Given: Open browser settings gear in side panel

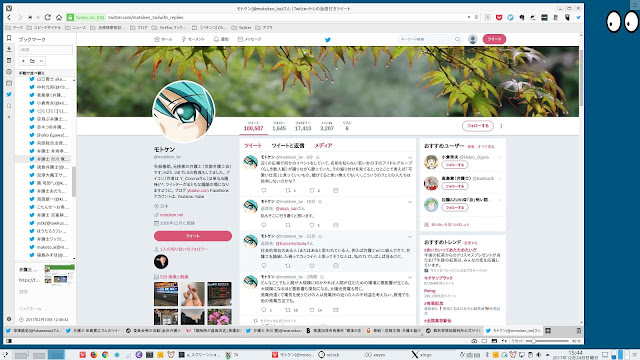Looking at the screenshot, I should 9,319.
